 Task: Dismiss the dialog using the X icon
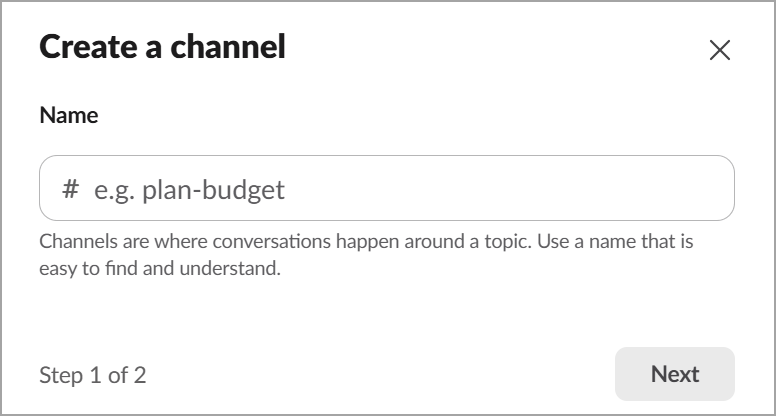point(719,50)
